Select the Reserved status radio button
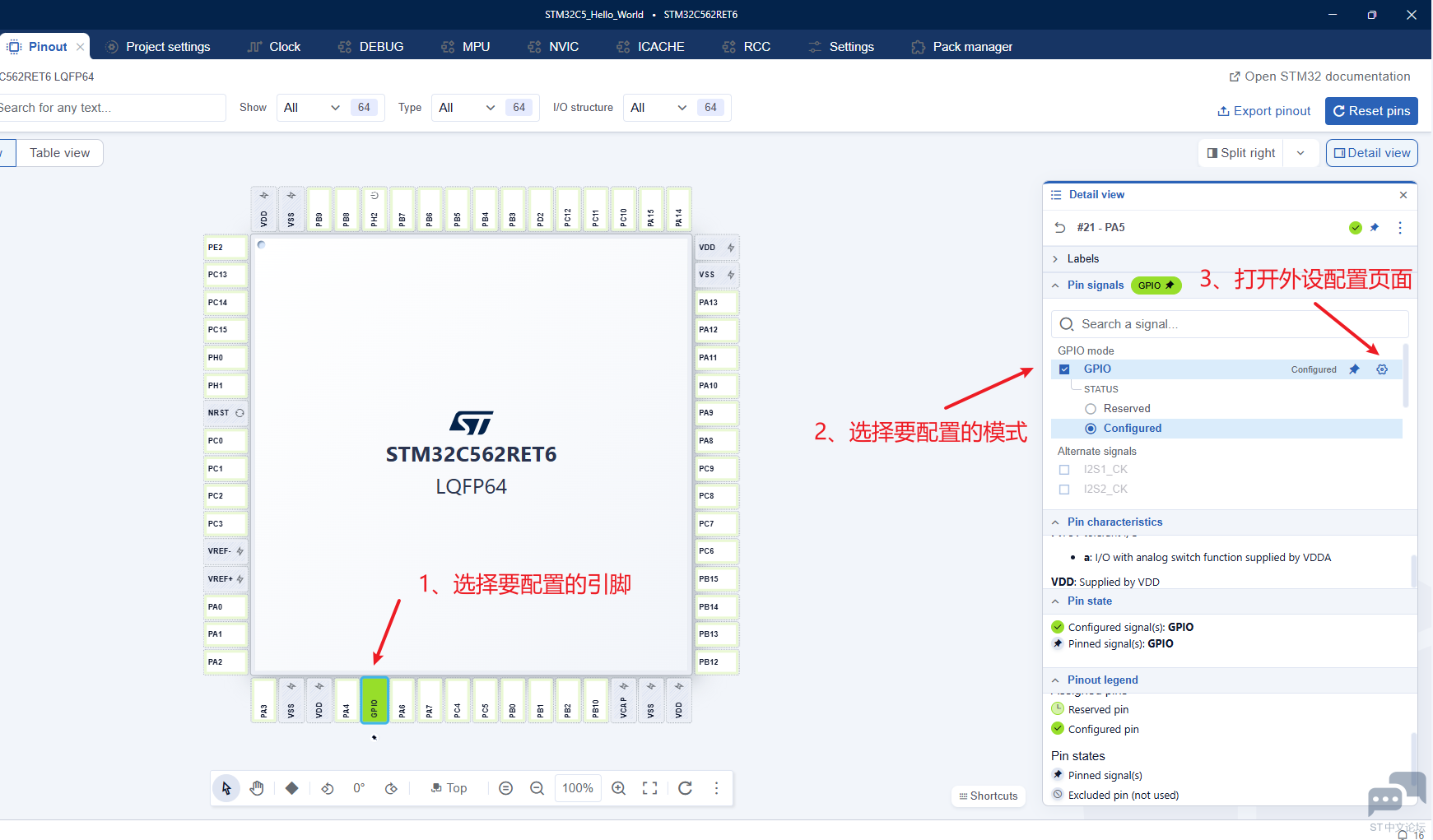The height and width of the screenshot is (840, 1433). pos(1091,409)
